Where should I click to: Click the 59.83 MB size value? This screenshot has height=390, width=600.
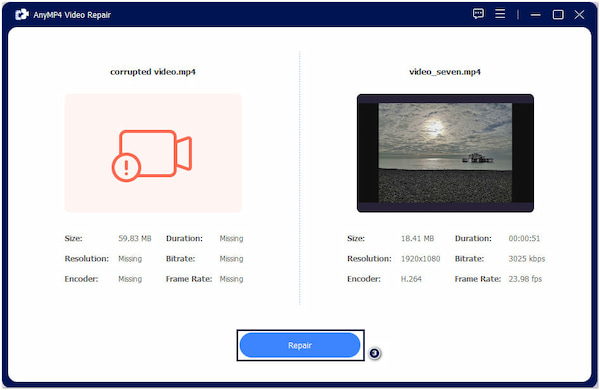[135, 238]
